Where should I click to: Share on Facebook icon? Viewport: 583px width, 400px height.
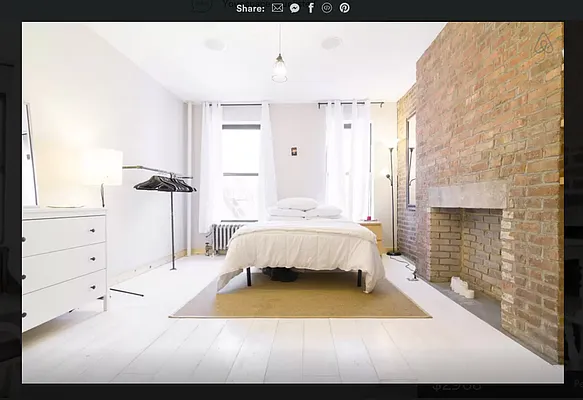coord(311,8)
